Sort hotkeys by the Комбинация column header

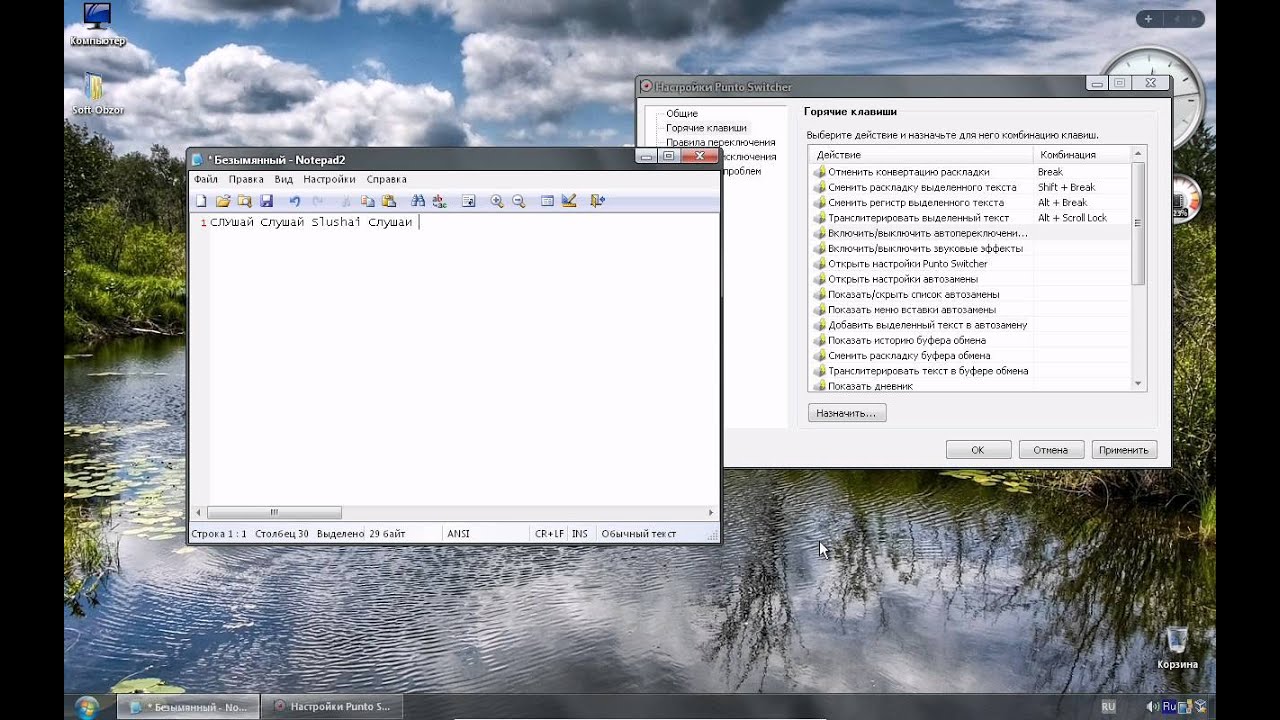(x=1082, y=155)
